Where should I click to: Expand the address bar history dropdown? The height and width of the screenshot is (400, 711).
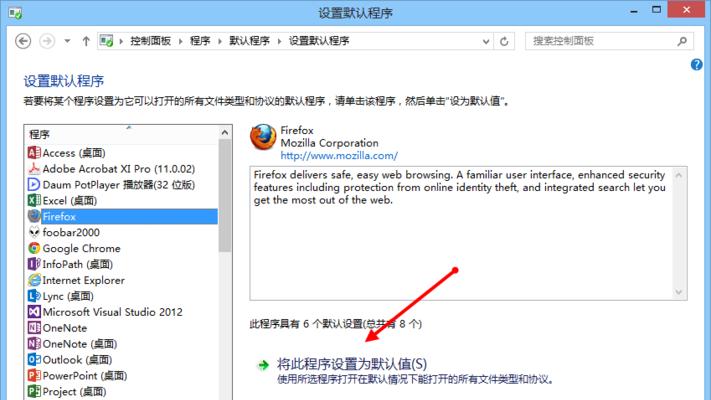pyautogui.click(x=486, y=42)
